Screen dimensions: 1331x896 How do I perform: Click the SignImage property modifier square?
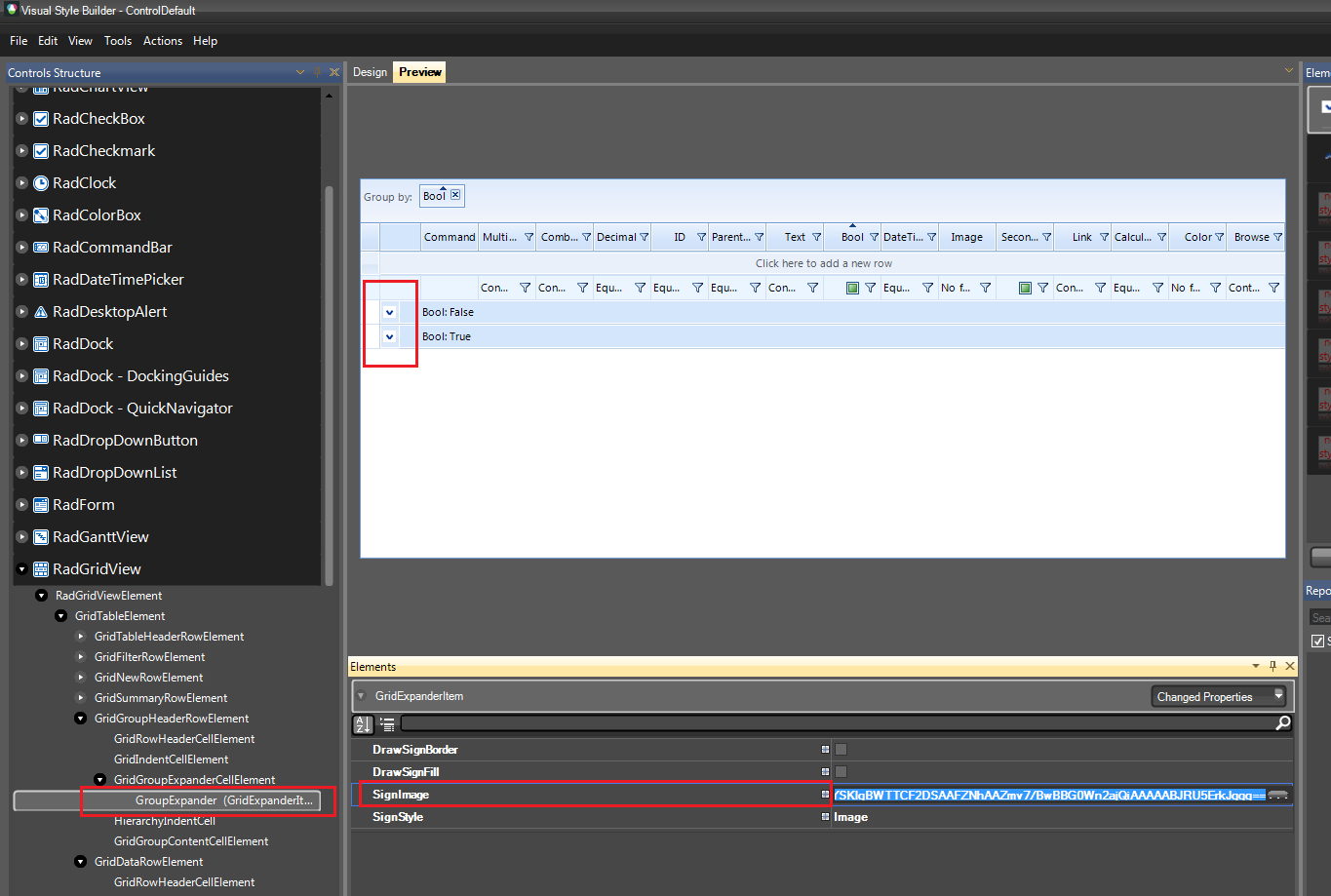point(825,795)
